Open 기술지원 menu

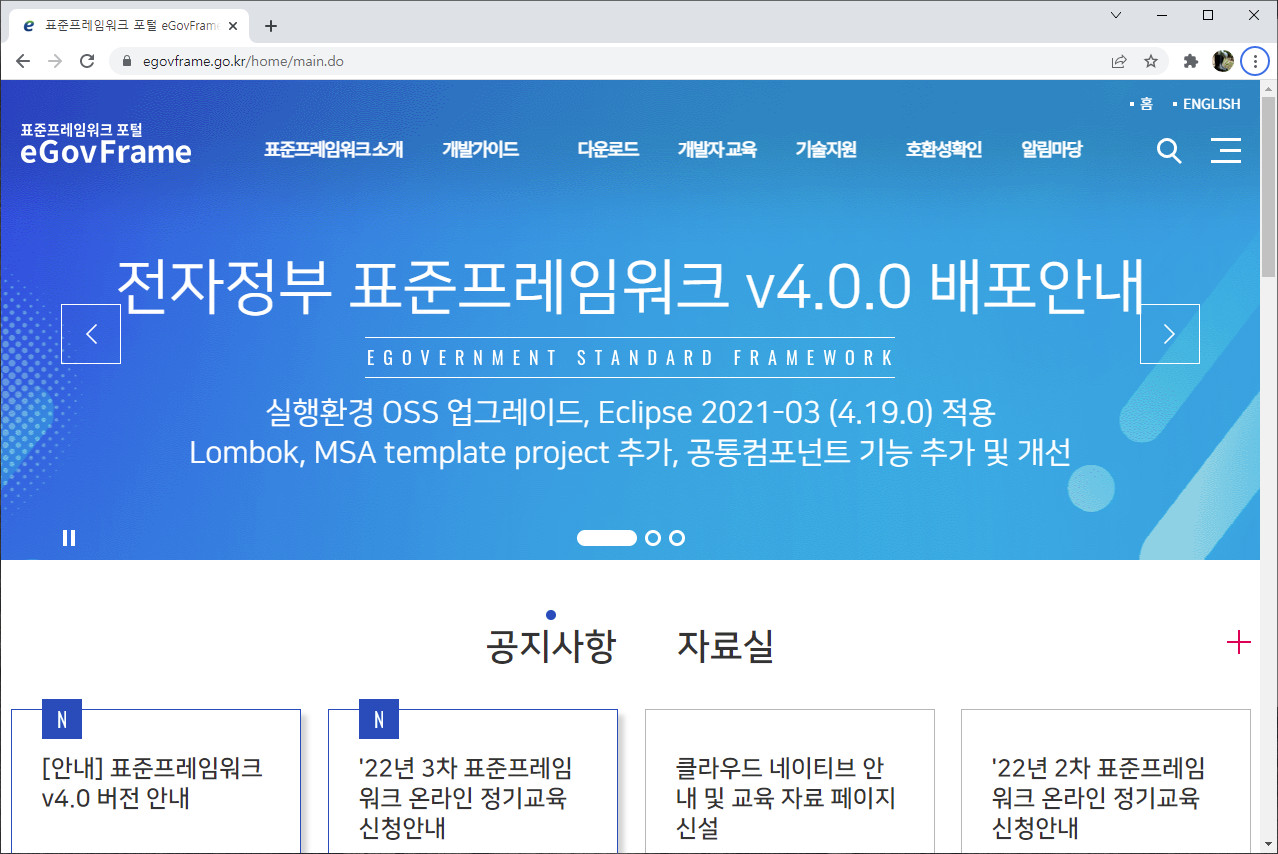coord(826,150)
